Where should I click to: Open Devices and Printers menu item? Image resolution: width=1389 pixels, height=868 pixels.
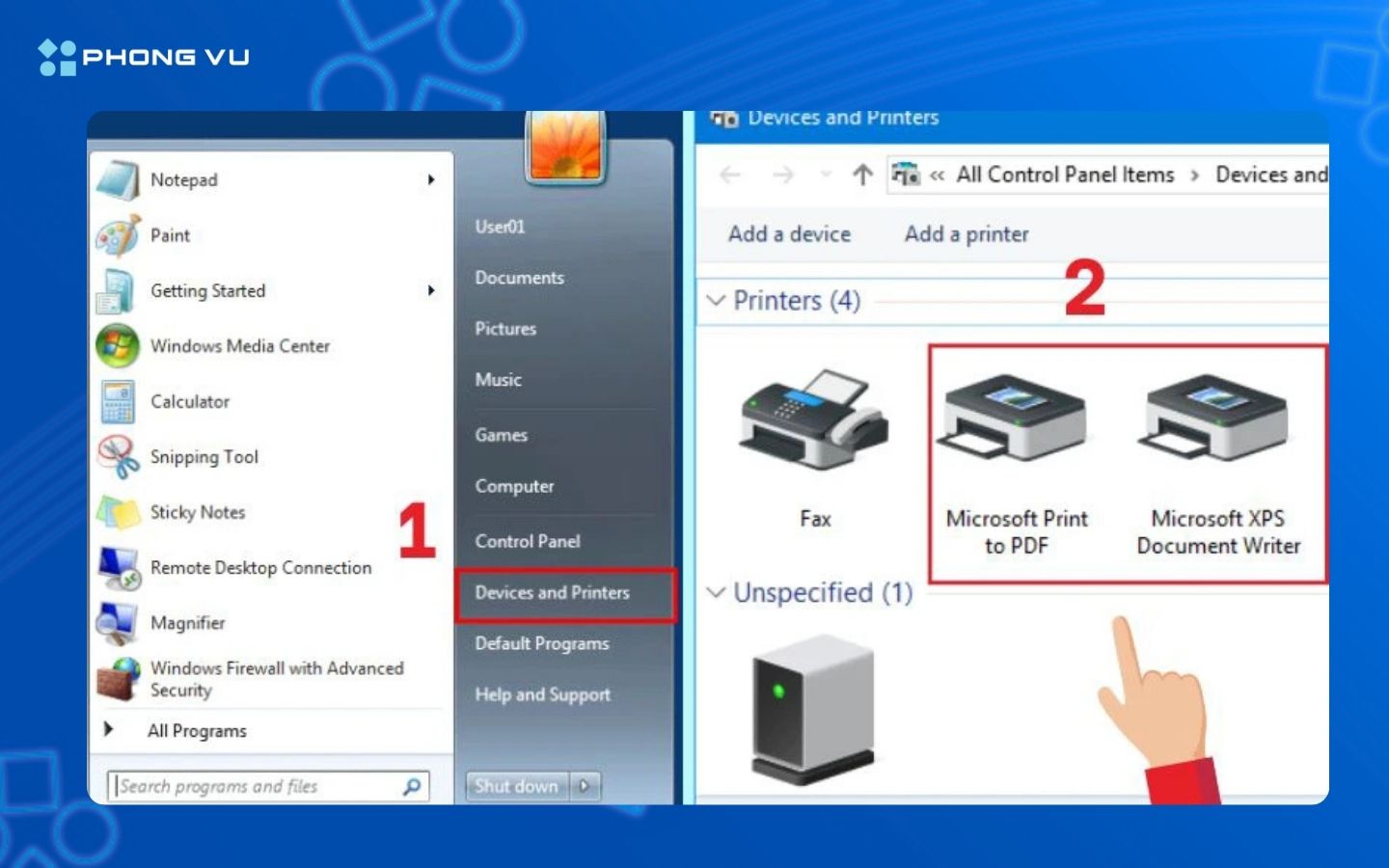point(552,593)
